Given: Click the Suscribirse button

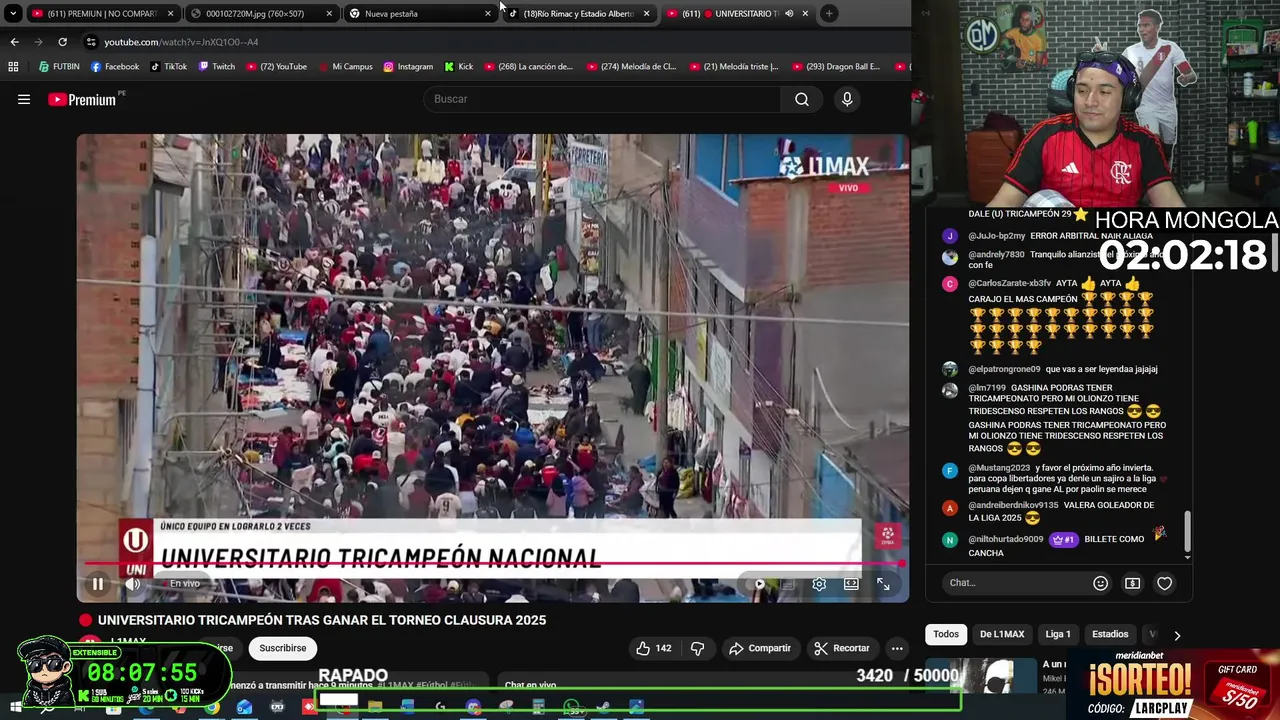Looking at the screenshot, I should (x=283, y=648).
